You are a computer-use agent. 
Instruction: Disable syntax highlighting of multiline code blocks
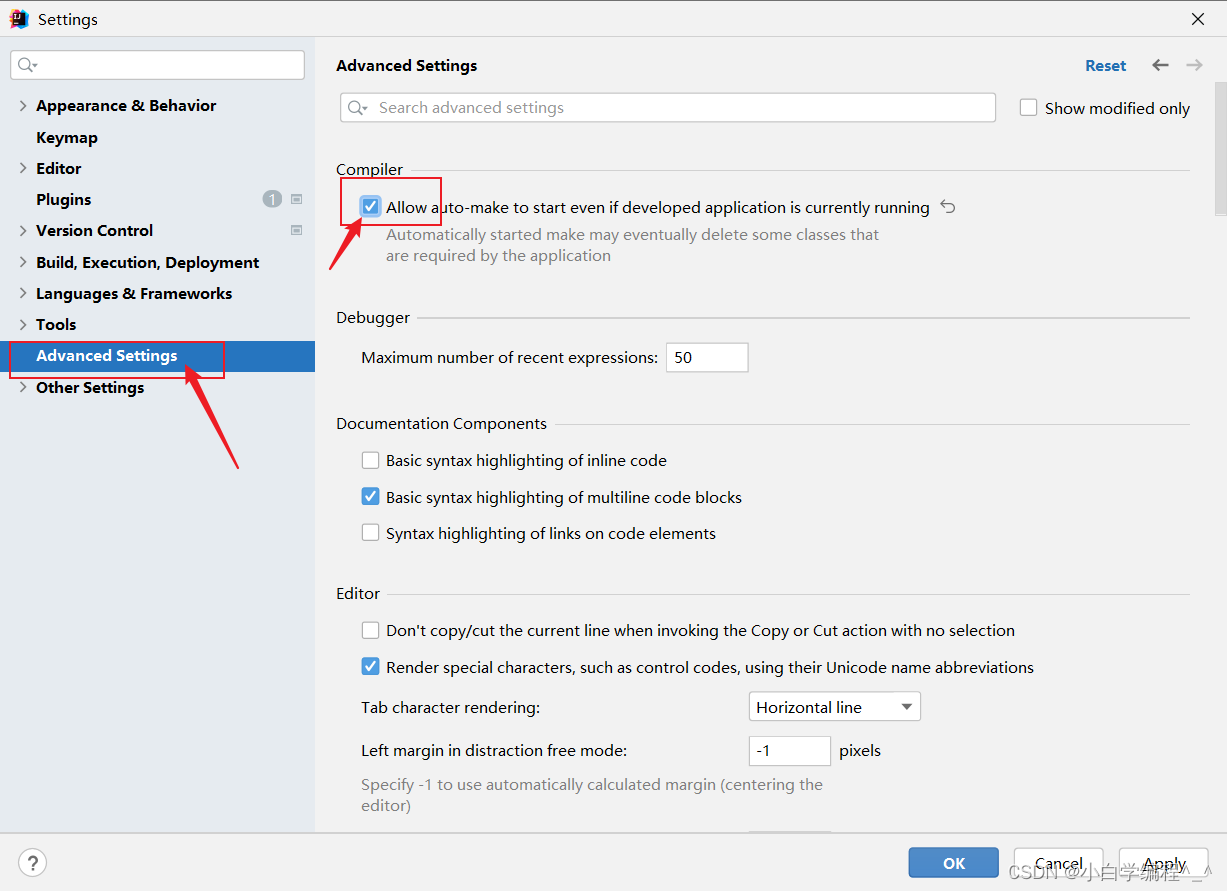pos(371,497)
